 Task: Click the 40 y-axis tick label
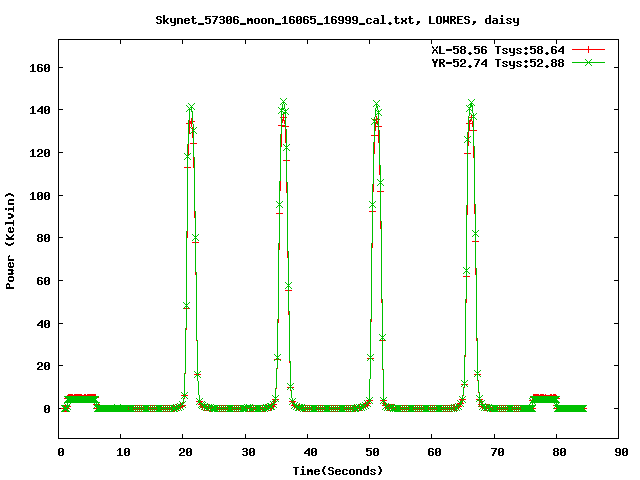(x=43, y=324)
